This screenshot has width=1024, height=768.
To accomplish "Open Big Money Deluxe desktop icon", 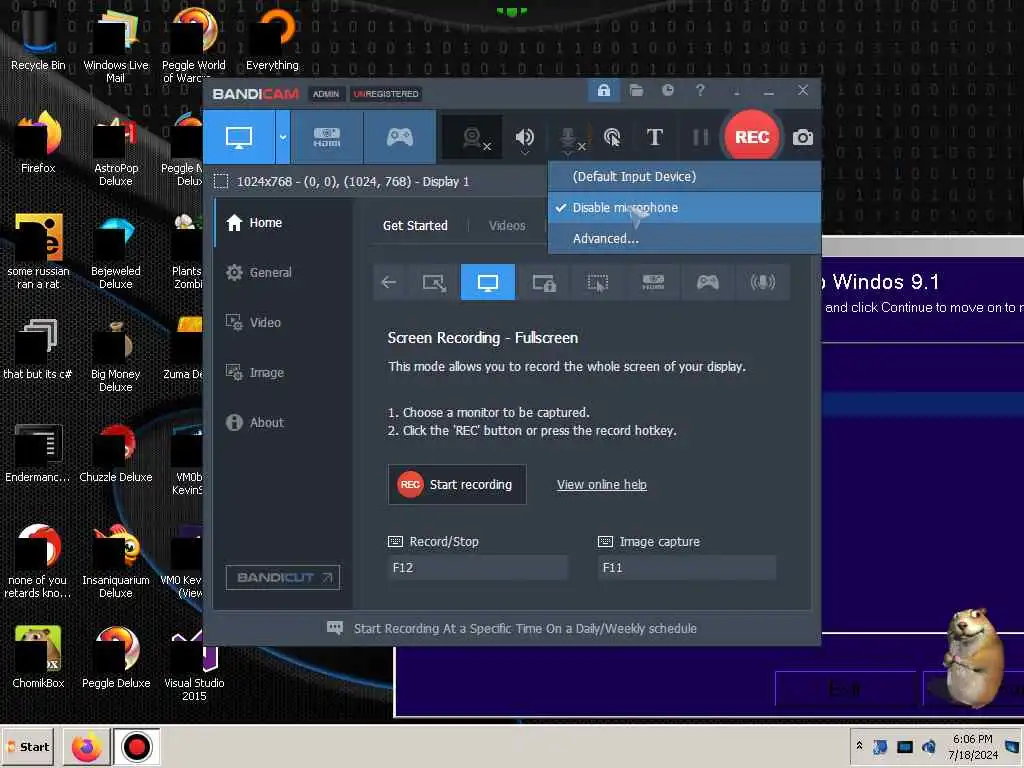I will (x=116, y=355).
